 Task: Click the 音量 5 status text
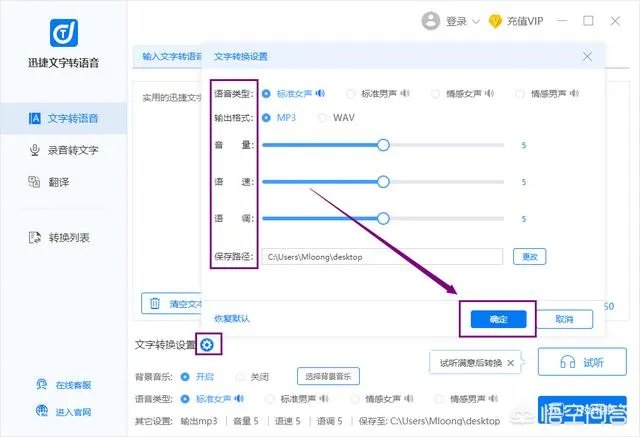click(x=246, y=421)
